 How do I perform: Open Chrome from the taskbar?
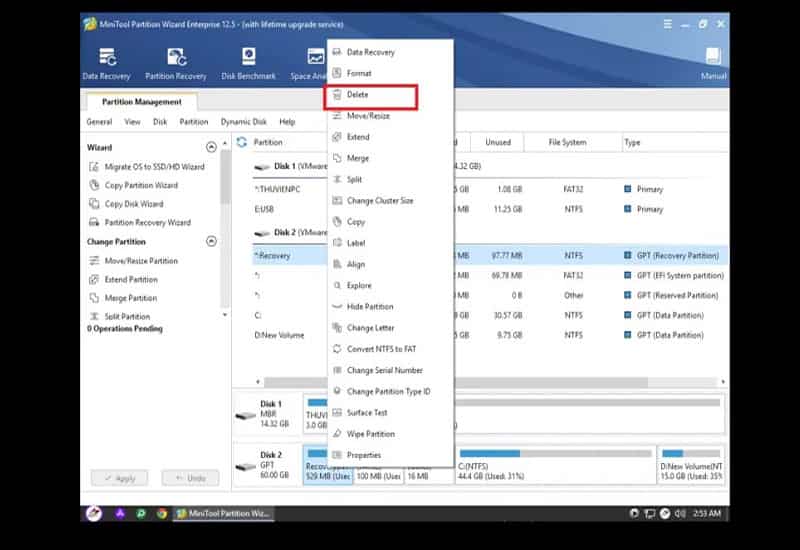click(x=162, y=513)
